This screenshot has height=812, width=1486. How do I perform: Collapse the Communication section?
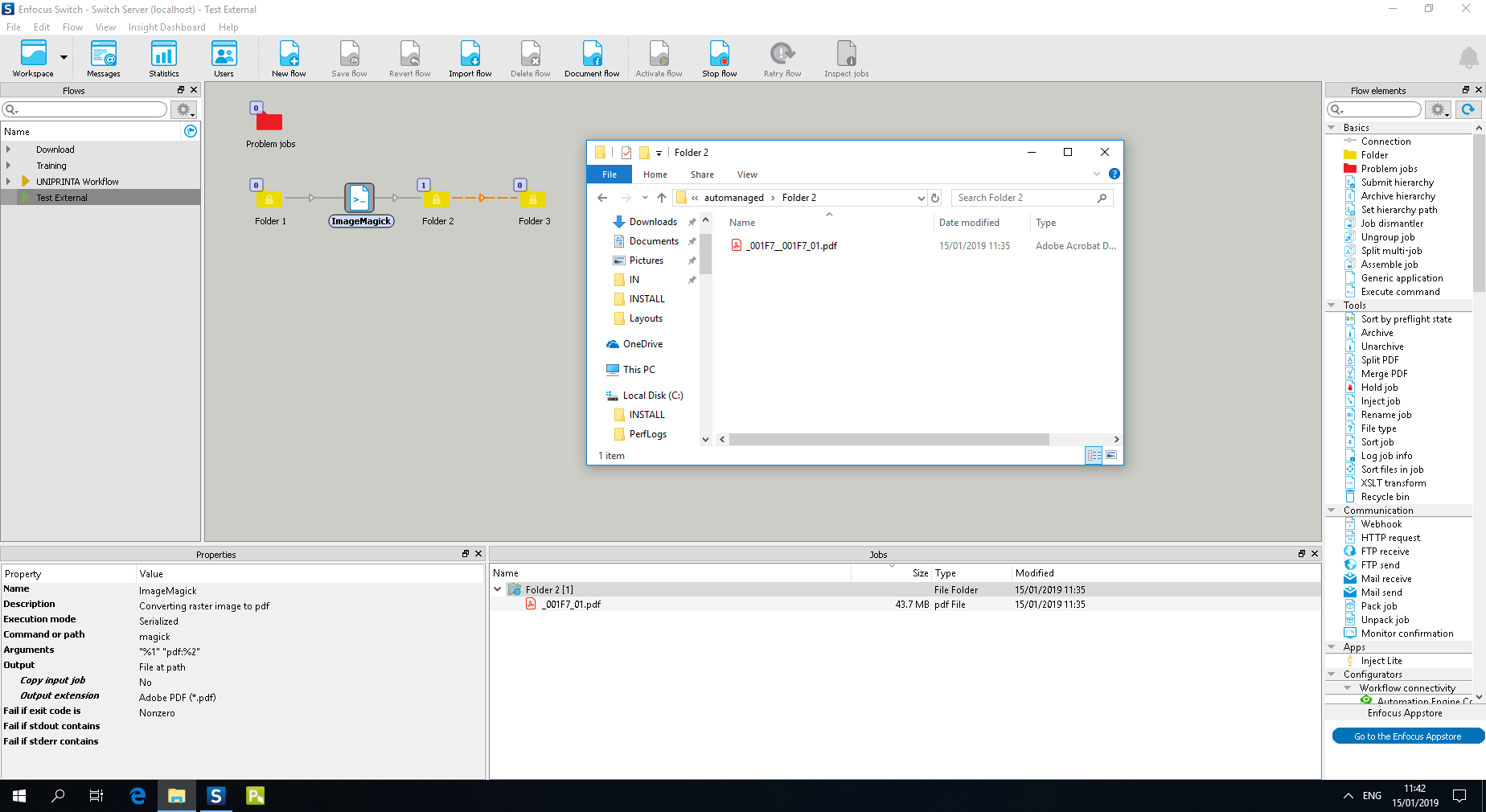[1332, 511]
